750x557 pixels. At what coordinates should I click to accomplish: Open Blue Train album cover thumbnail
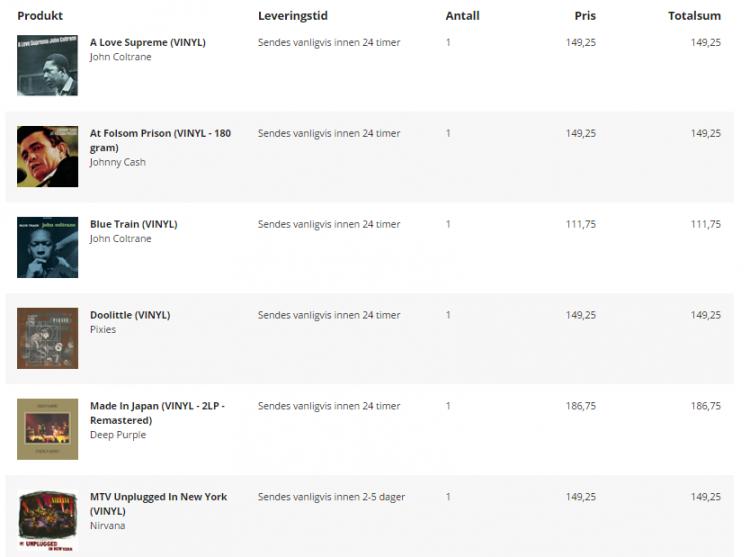47,247
